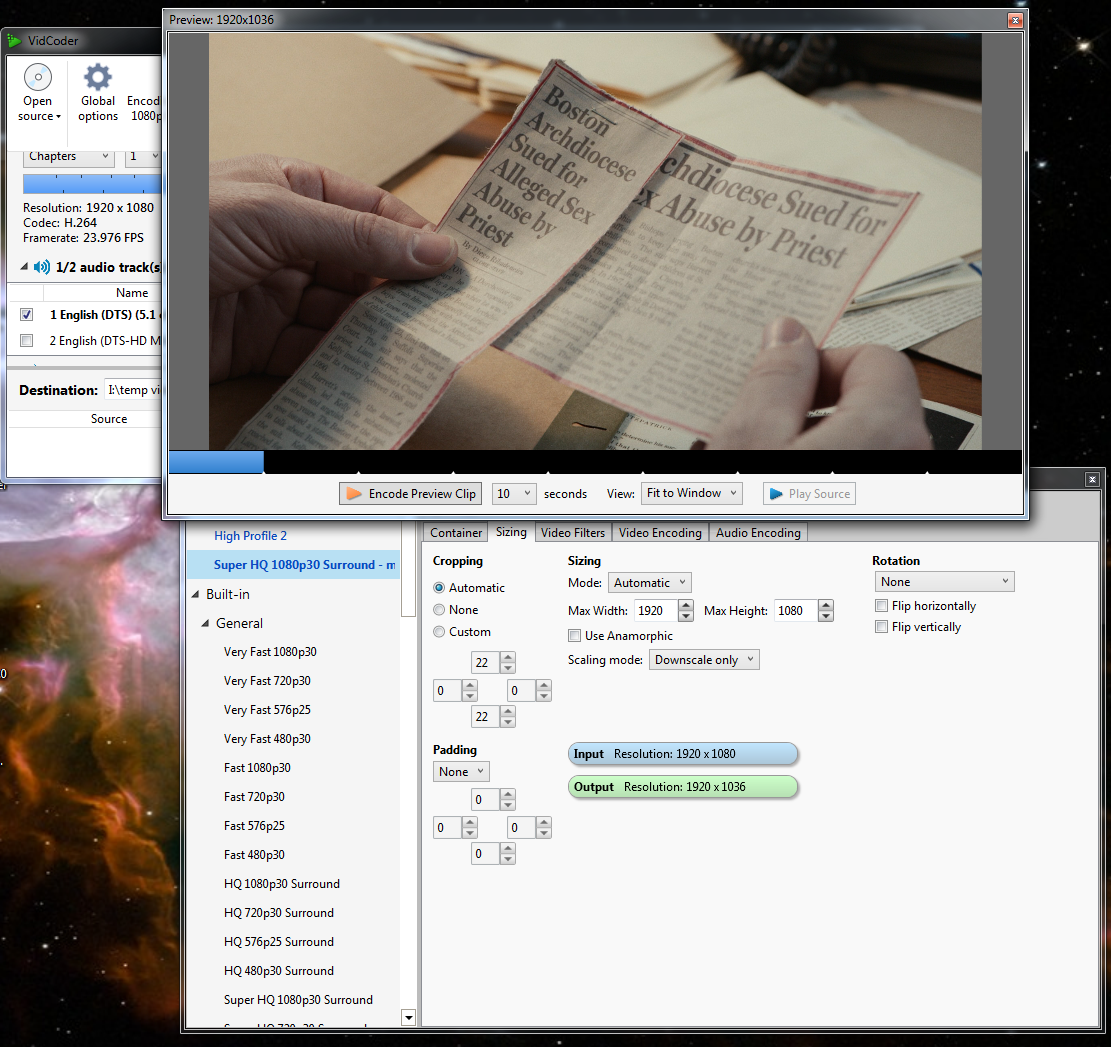The image size is (1111, 1047).
Task: Click the bottom crop stepper showing 22
Action: coord(493,717)
